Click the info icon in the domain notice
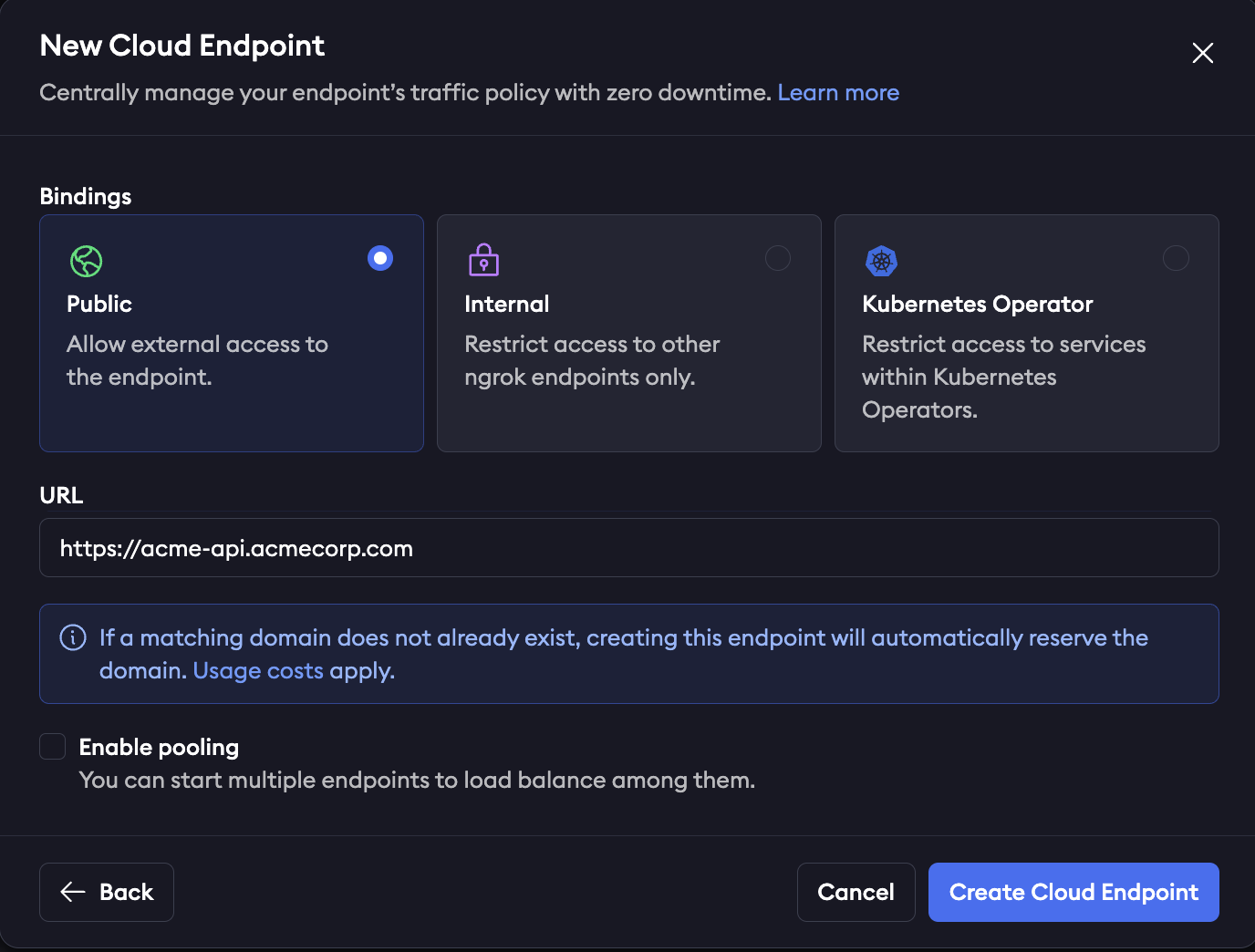1255x952 pixels. click(73, 637)
